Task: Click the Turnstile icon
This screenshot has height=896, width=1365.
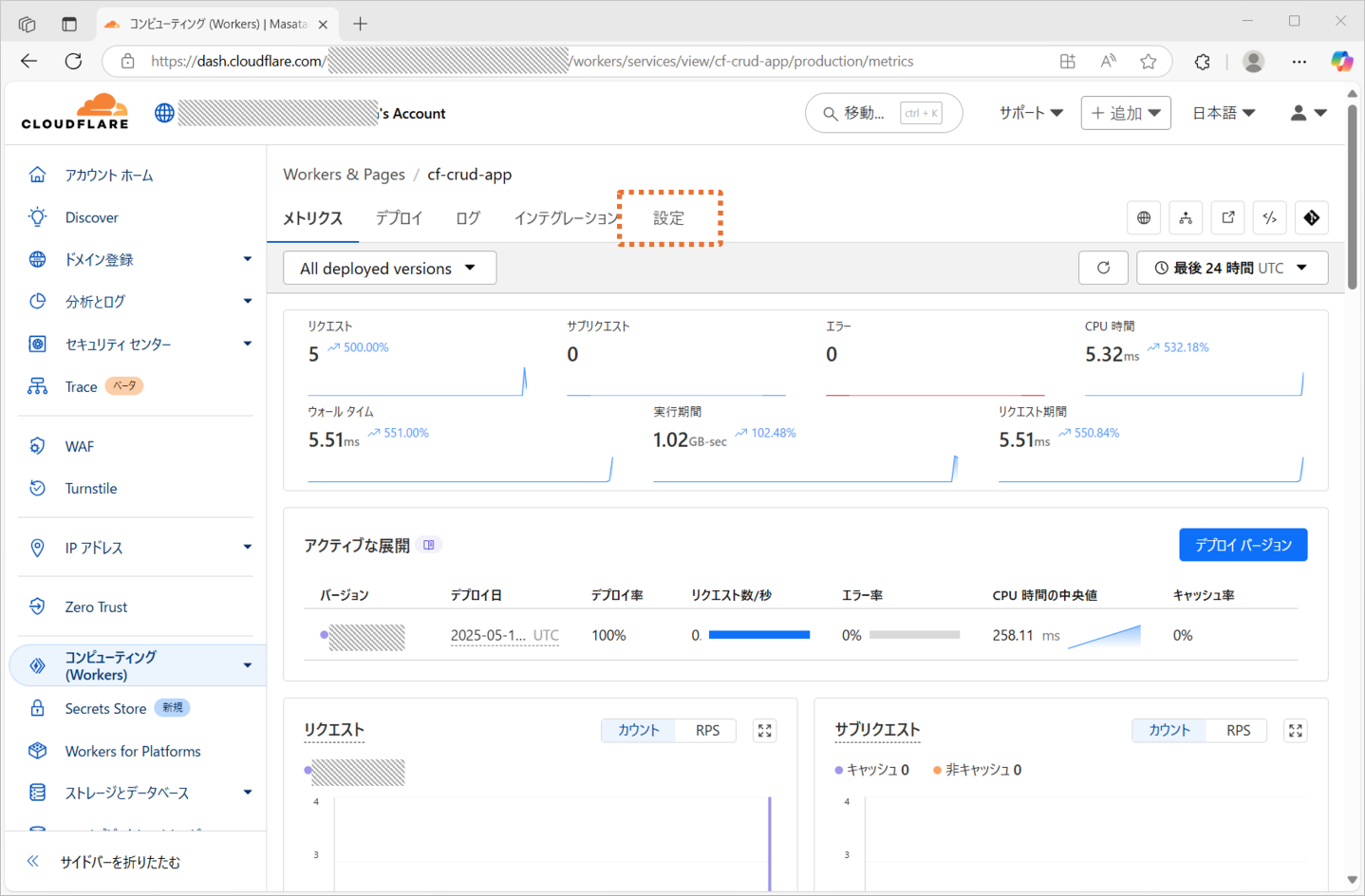Action: [37, 488]
